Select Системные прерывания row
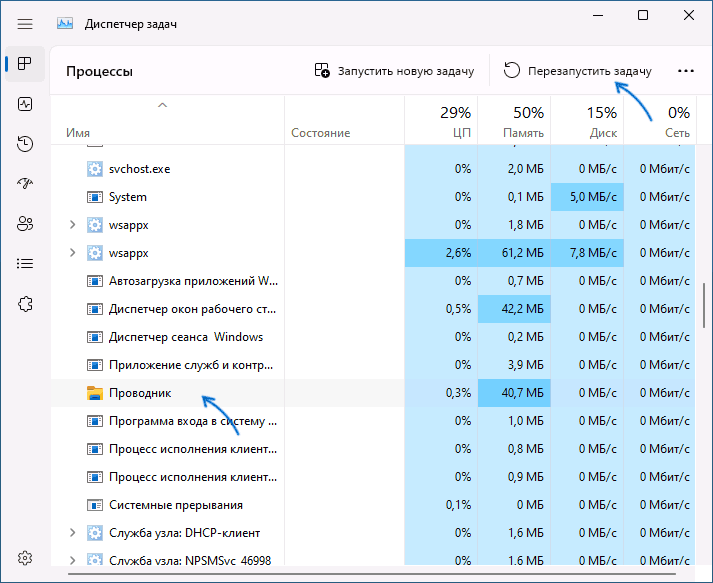Screen dimensions: 713x583 pos(373,505)
